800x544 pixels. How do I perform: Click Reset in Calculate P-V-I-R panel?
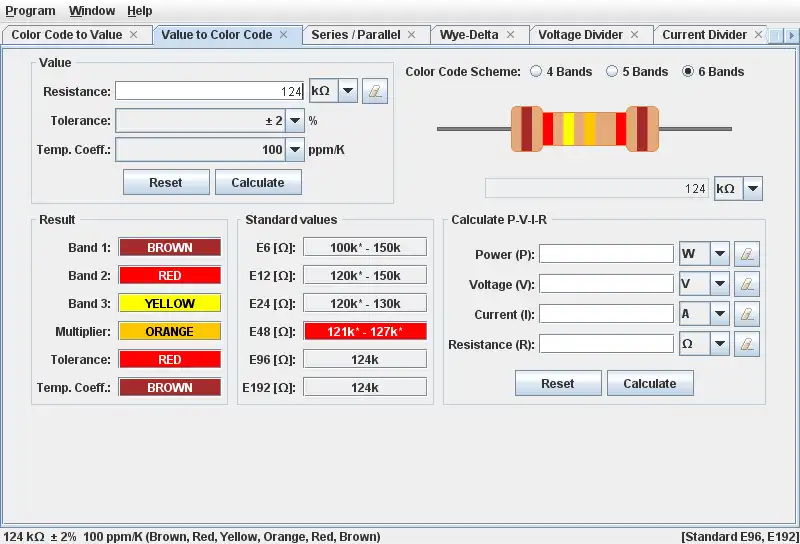558,384
